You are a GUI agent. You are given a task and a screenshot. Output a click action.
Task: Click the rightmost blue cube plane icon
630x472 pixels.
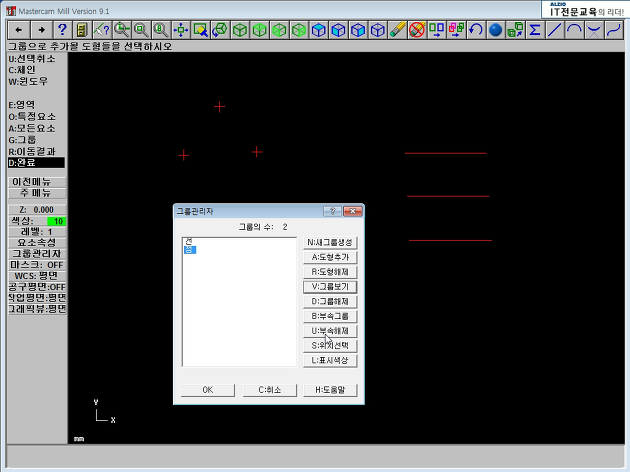pos(378,30)
